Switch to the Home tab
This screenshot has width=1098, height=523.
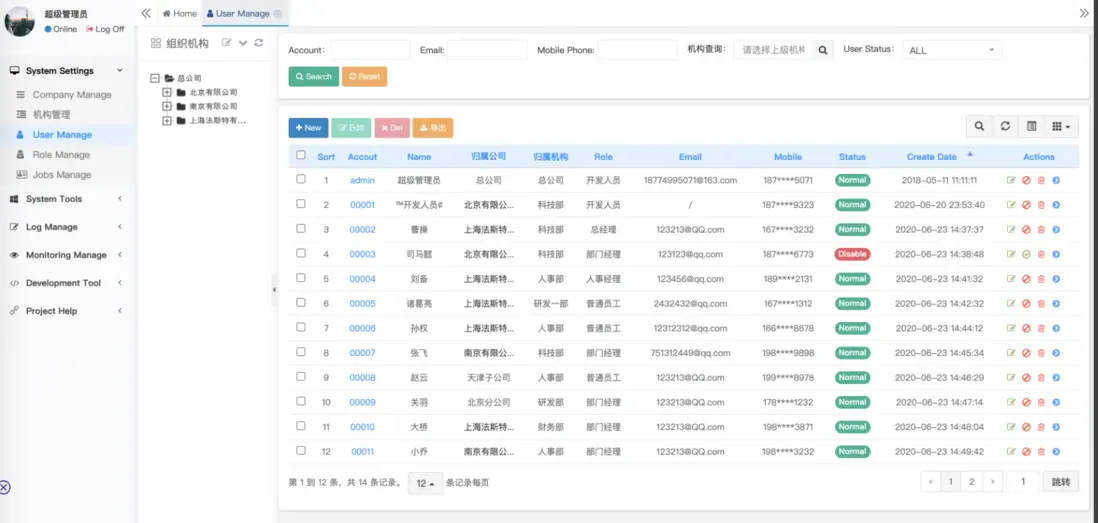pos(180,14)
